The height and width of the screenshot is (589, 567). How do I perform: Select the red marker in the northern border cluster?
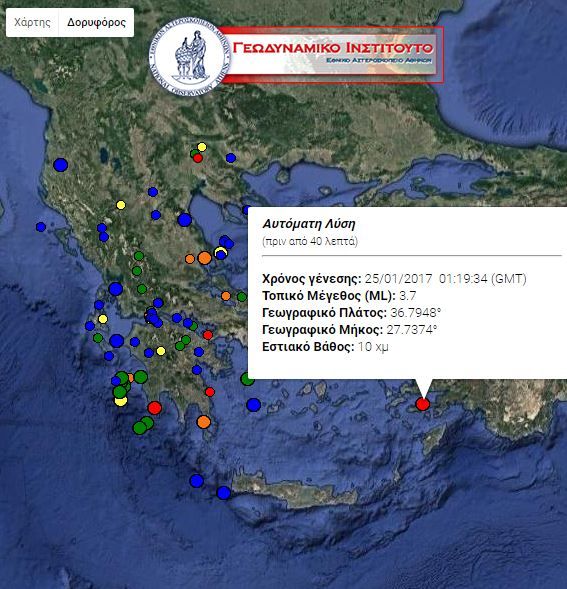(198, 158)
